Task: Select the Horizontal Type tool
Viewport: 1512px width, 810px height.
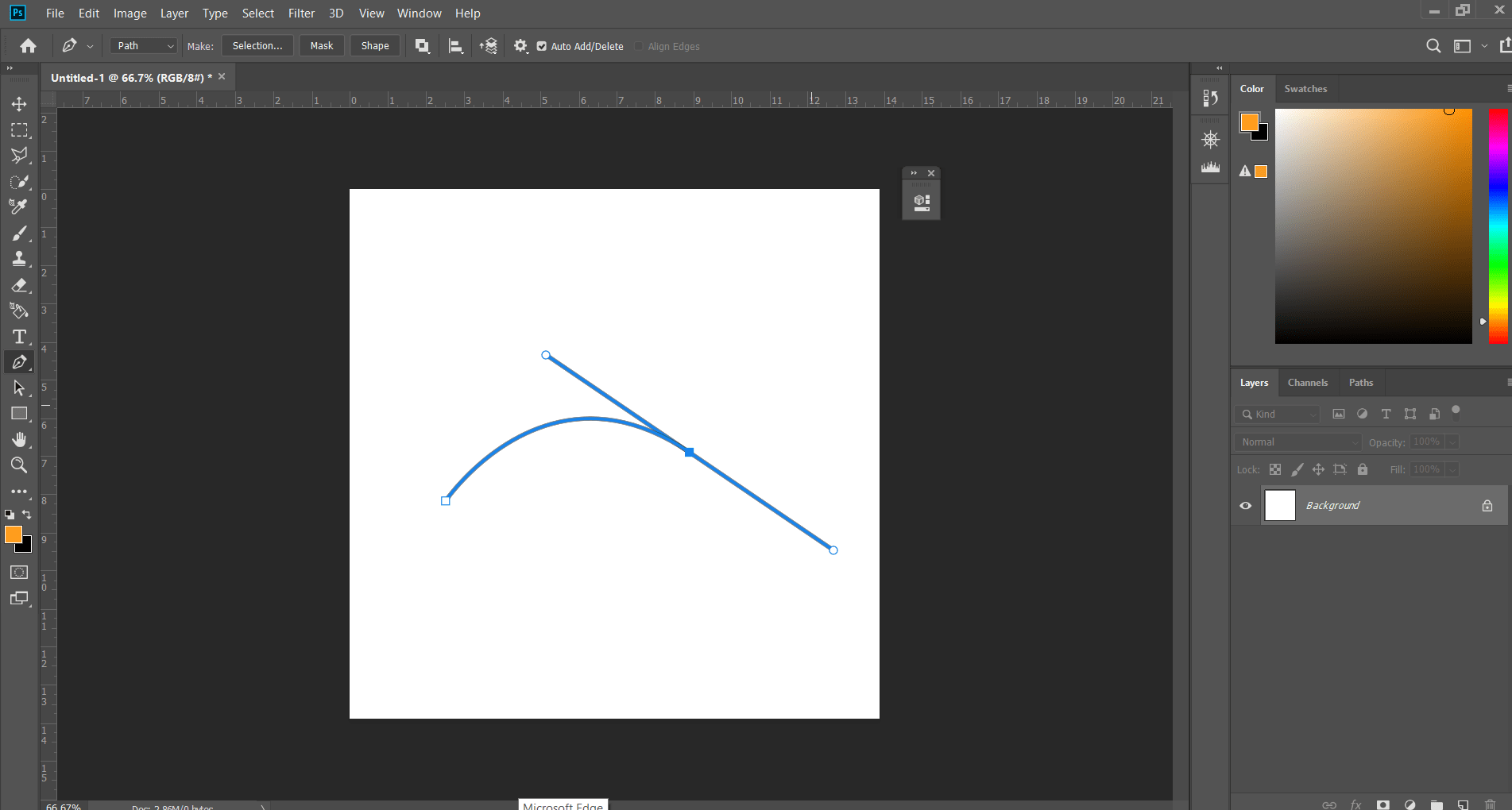Action: (x=19, y=336)
